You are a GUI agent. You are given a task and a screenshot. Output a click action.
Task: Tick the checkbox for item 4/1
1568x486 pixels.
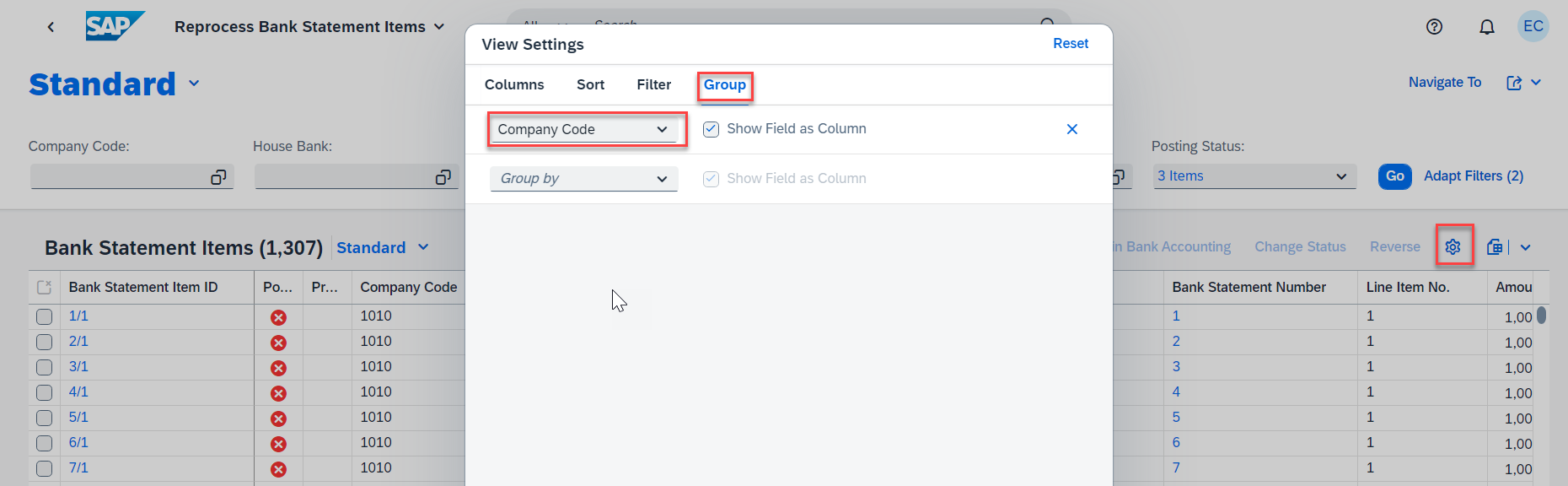tap(45, 392)
